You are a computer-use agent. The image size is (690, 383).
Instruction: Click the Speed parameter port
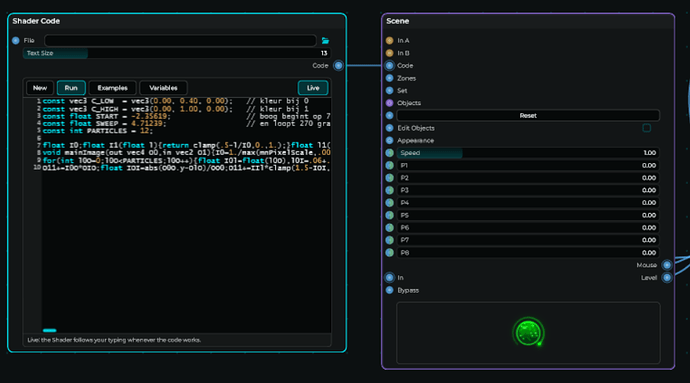point(389,153)
